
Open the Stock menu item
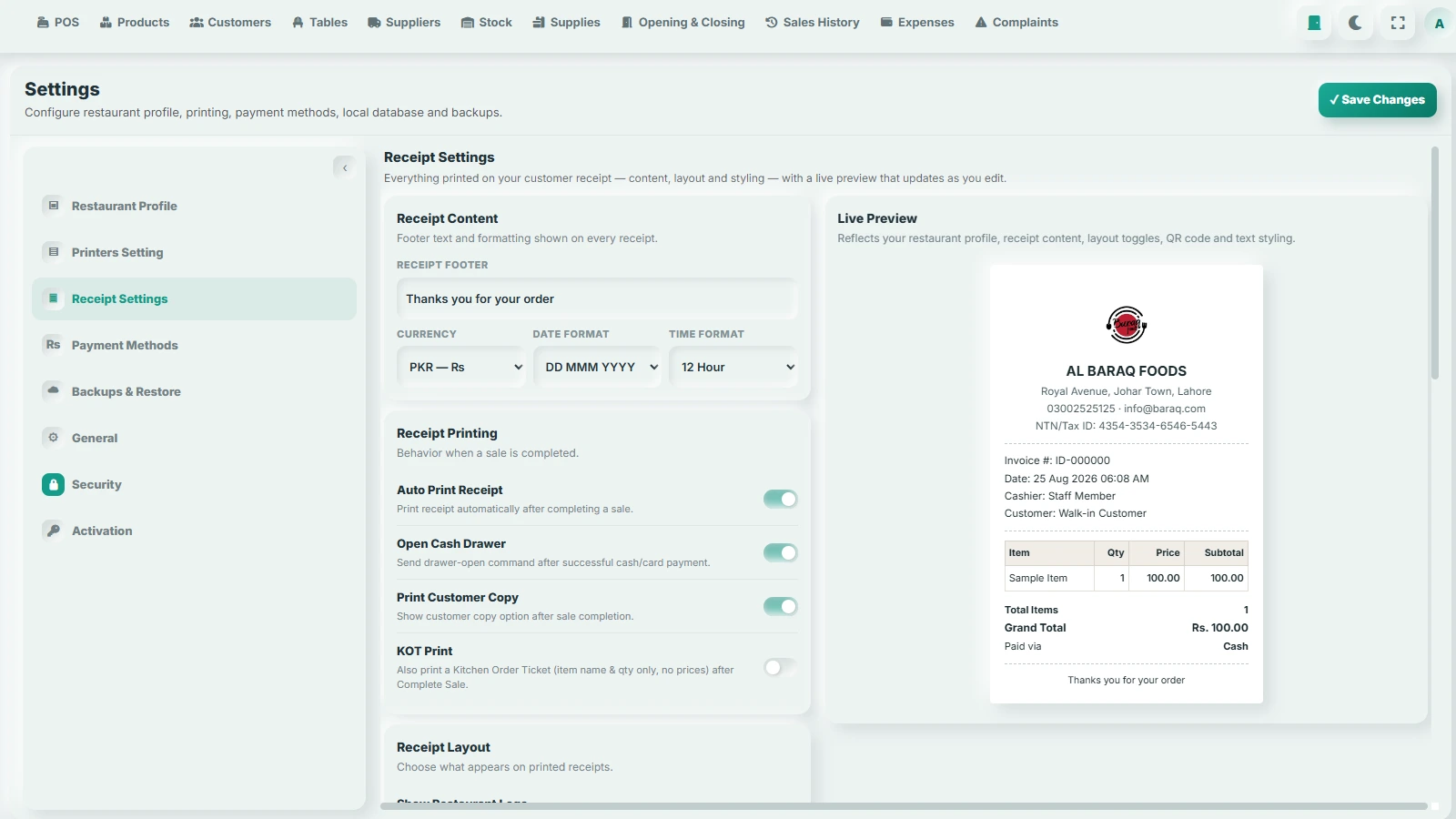486,22
